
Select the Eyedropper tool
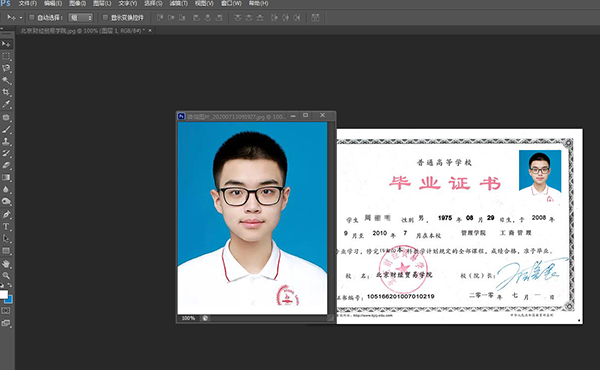click(6, 104)
